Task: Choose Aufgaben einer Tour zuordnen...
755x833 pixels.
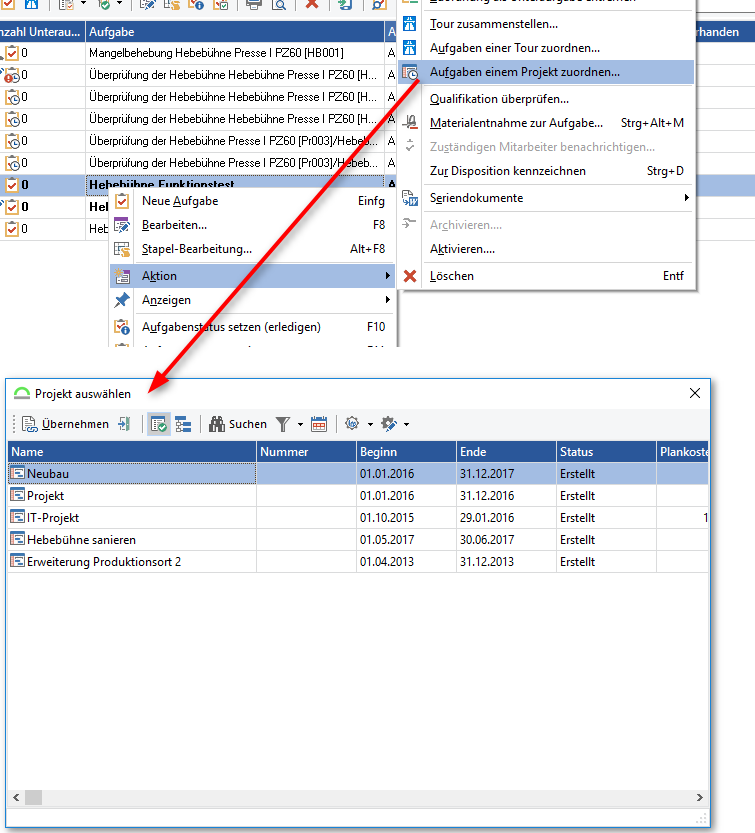Action: point(546,48)
